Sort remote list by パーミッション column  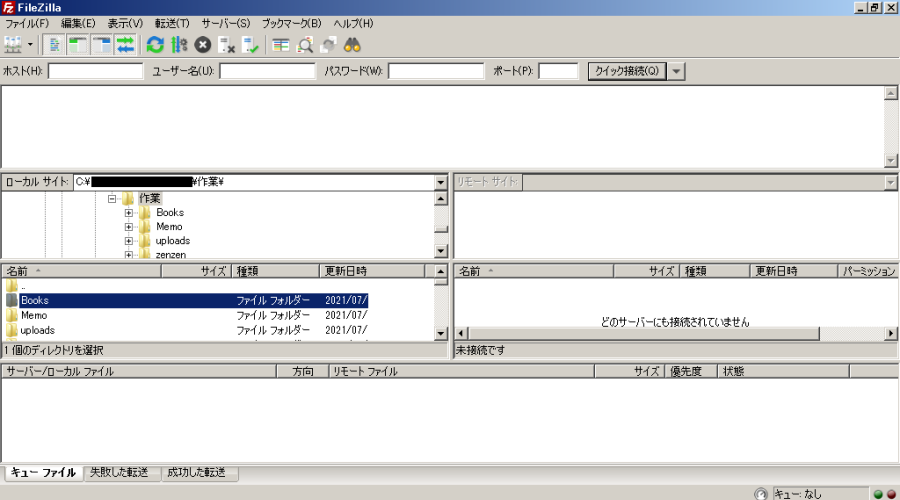point(868,271)
